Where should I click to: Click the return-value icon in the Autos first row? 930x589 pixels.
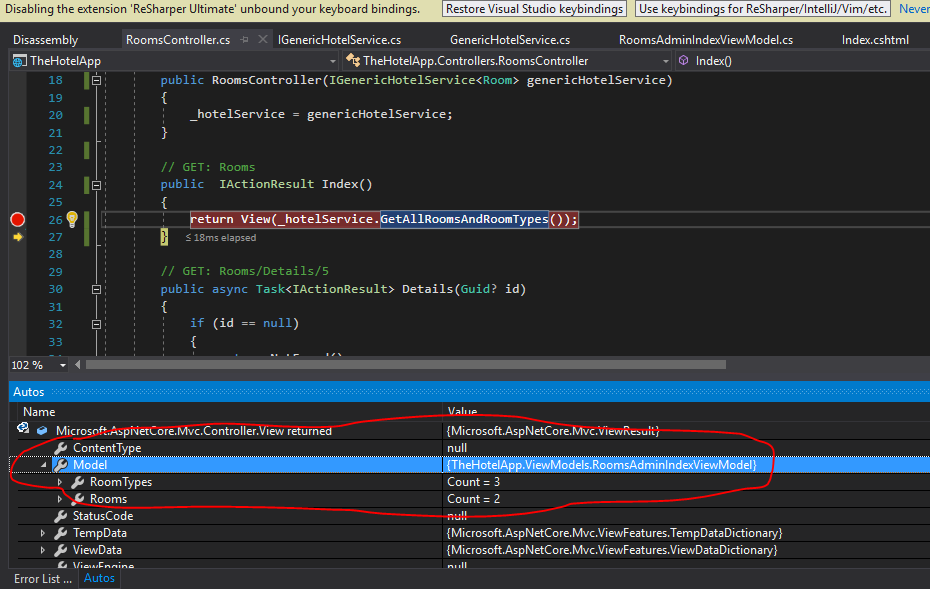(x=23, y=428)
